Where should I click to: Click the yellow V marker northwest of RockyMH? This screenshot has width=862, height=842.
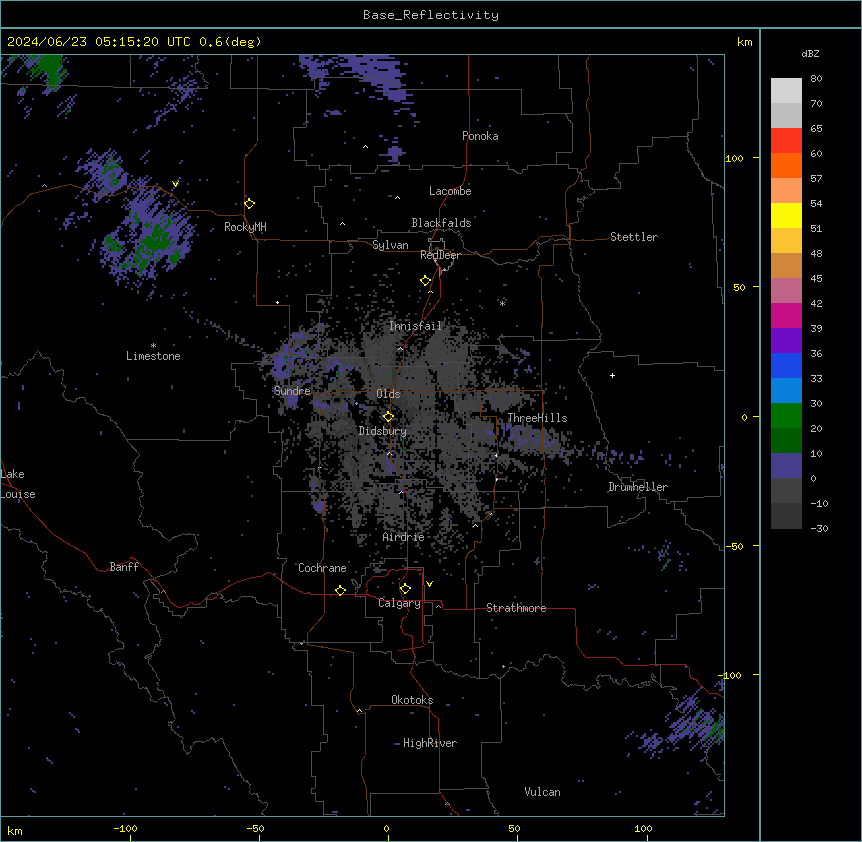[175, 184]
